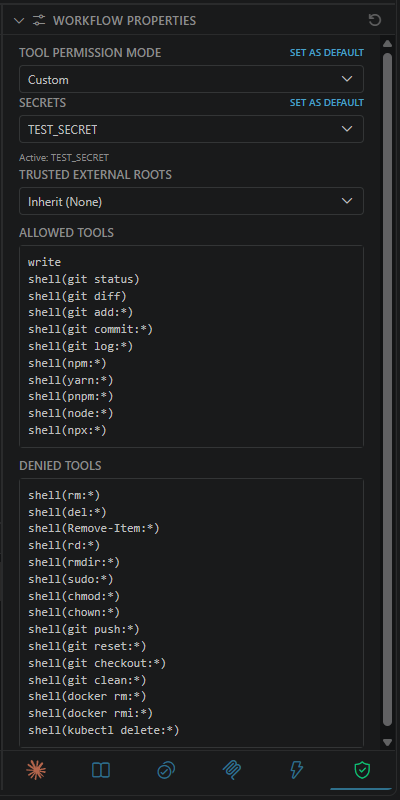The width and height of the screenshot is (400, 800).
Task: Click the 'Active: TEST_SECRET' status text
Action: coord(64,158)
